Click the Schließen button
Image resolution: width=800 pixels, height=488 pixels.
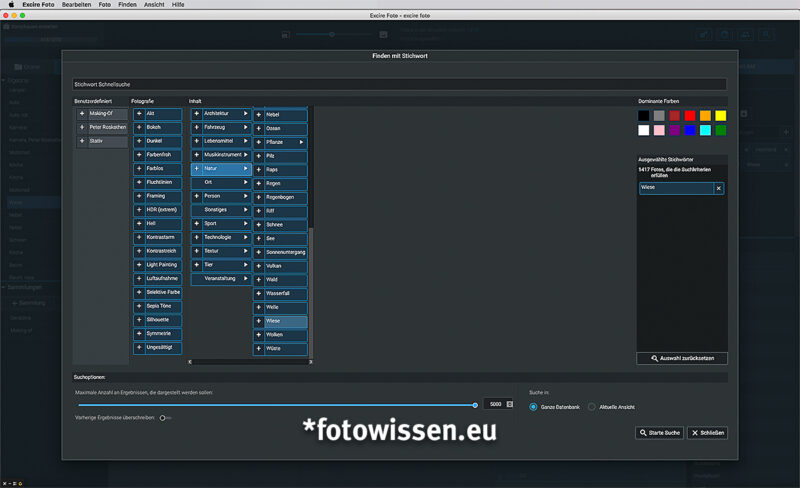coord(708,433)
